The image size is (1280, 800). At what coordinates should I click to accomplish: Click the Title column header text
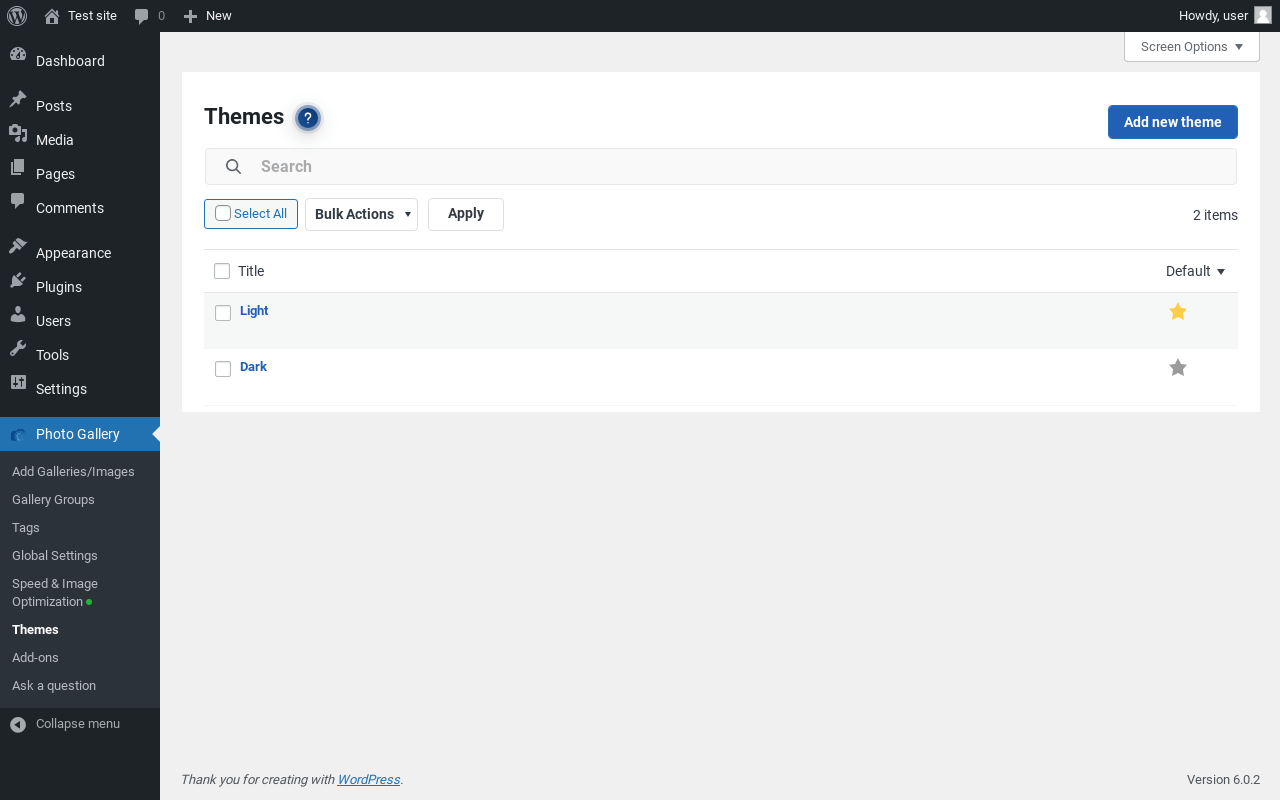(x=251, y=271)
